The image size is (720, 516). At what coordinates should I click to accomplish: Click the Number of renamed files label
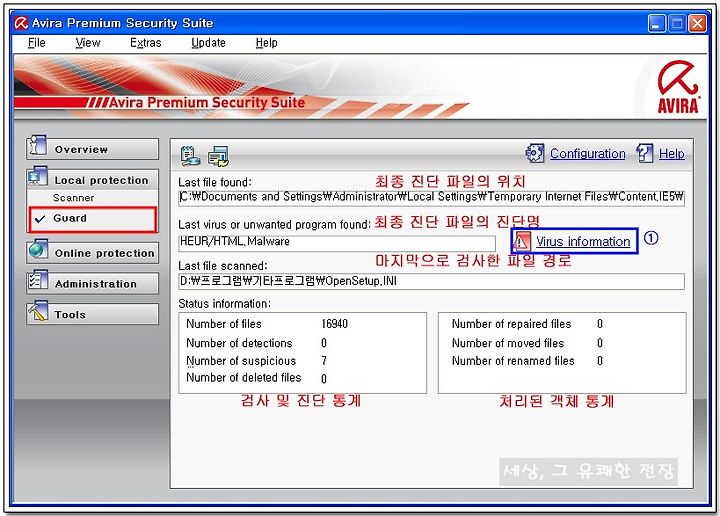(513, 361)
